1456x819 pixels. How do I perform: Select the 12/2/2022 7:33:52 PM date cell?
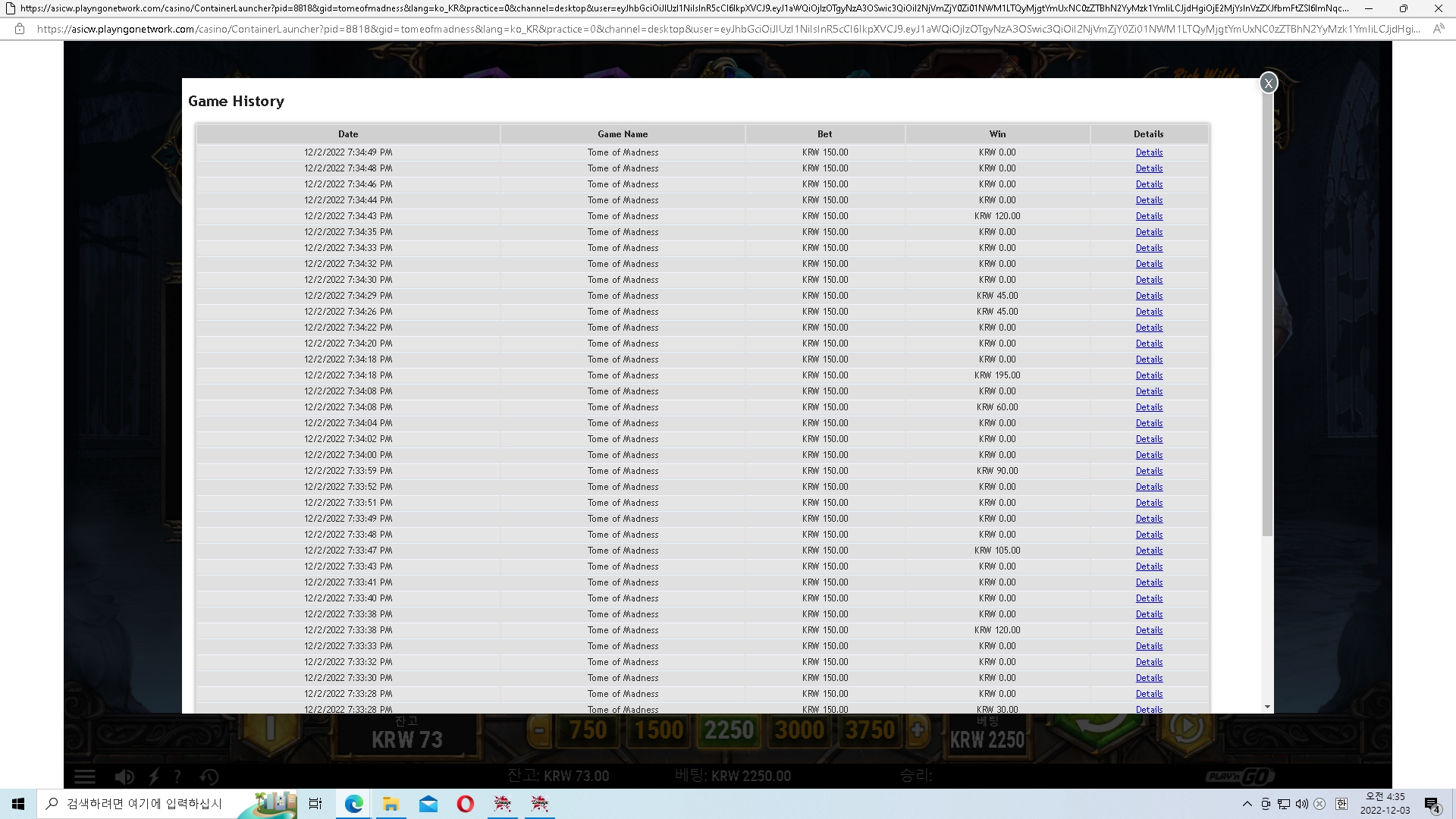(x=348, y=487)
